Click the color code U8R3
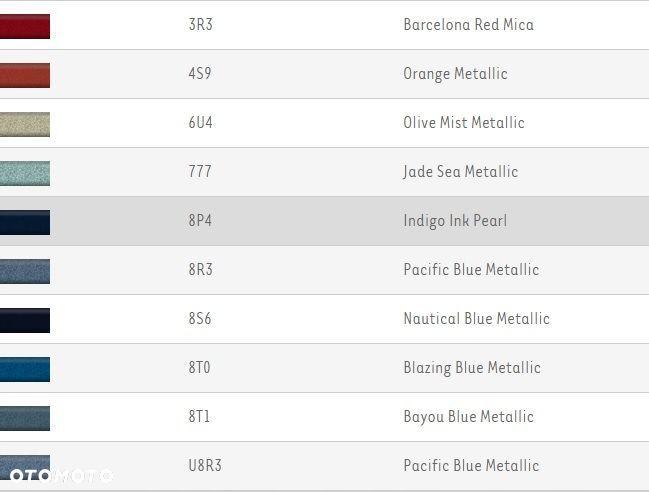 pos(205,465)
